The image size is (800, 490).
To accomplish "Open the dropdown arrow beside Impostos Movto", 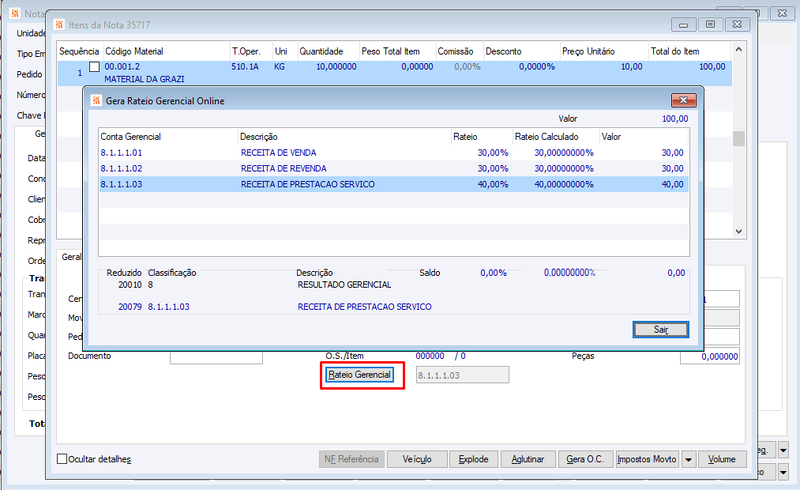I will tap(688, 459).
